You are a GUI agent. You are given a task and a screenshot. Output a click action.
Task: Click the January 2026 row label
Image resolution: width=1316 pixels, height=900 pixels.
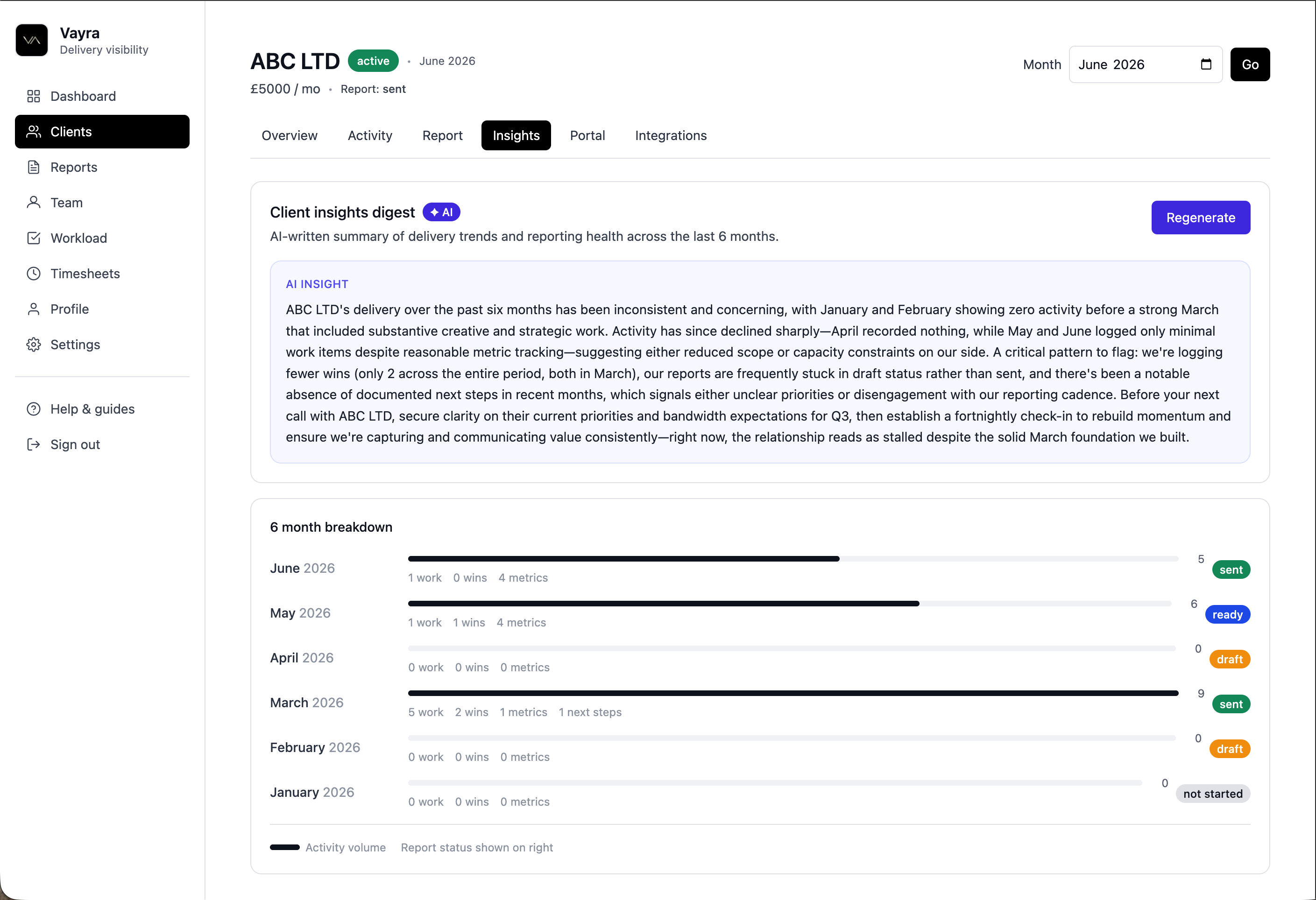pos(312,792)
